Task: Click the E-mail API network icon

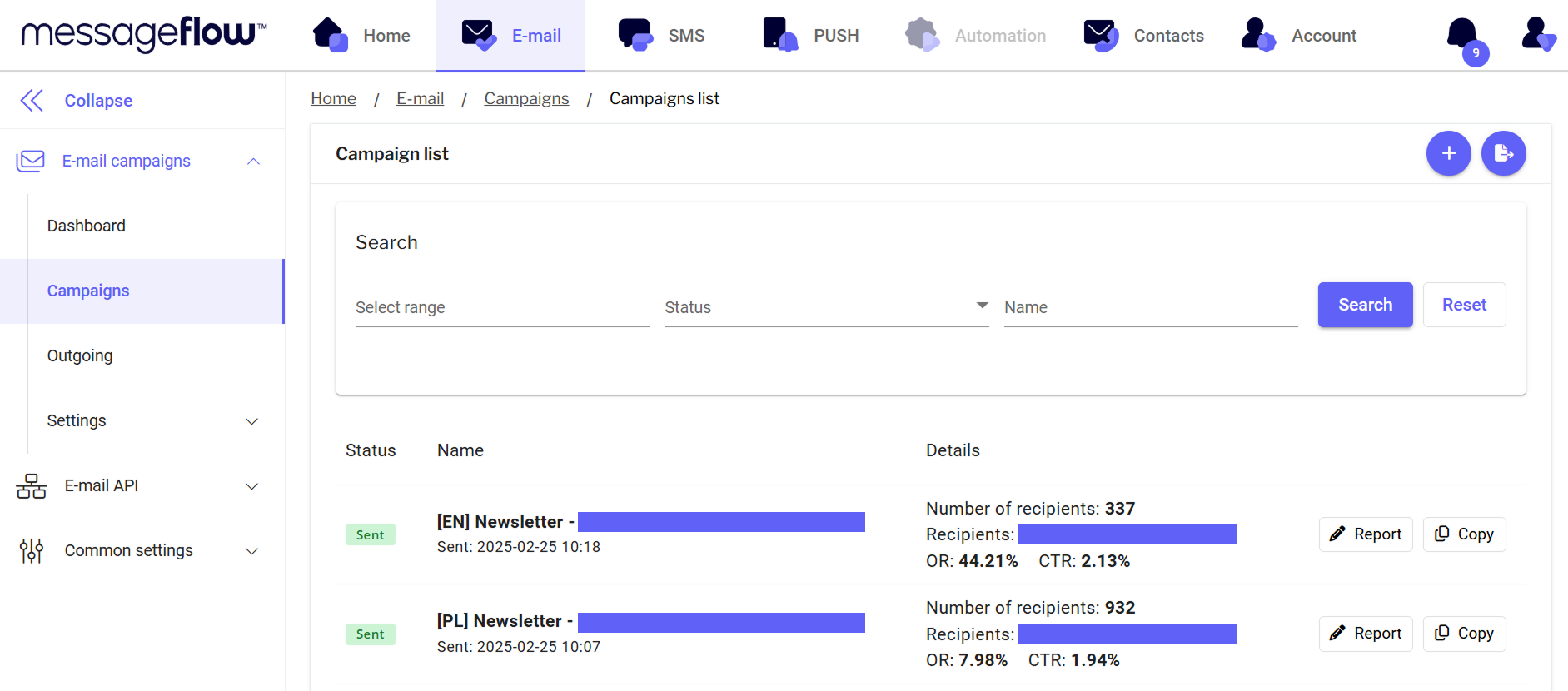Action: pyautogui.click(x=32, y=486)
